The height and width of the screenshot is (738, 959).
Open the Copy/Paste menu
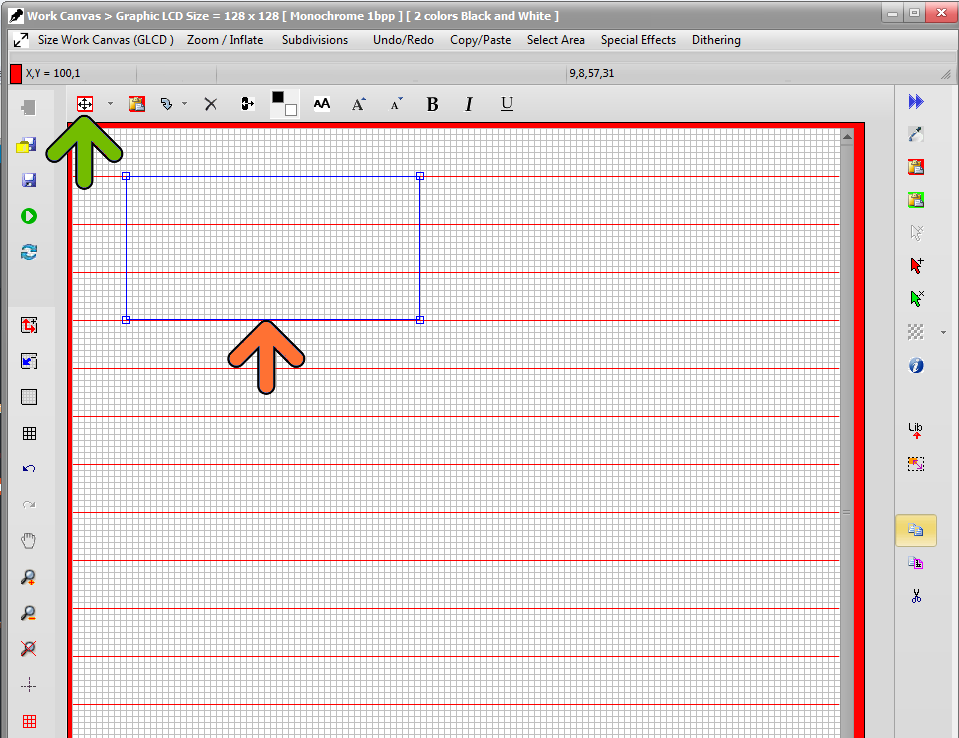click(481, 40)
